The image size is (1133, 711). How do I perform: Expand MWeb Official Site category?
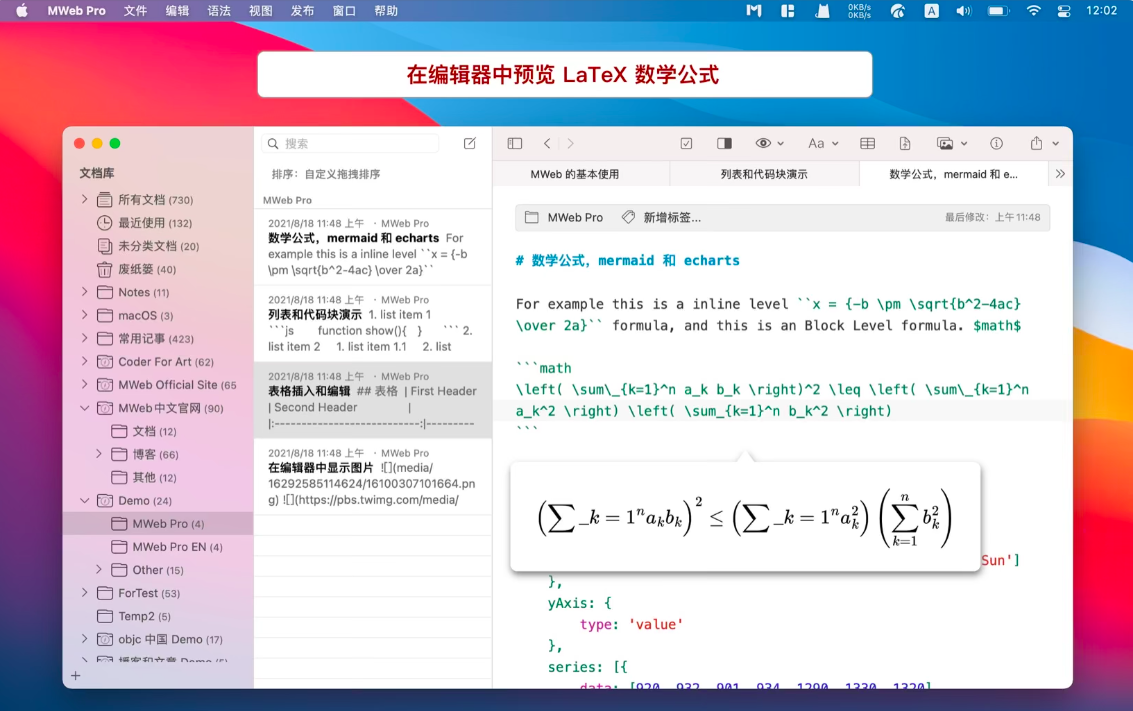(x=85, y=384)
